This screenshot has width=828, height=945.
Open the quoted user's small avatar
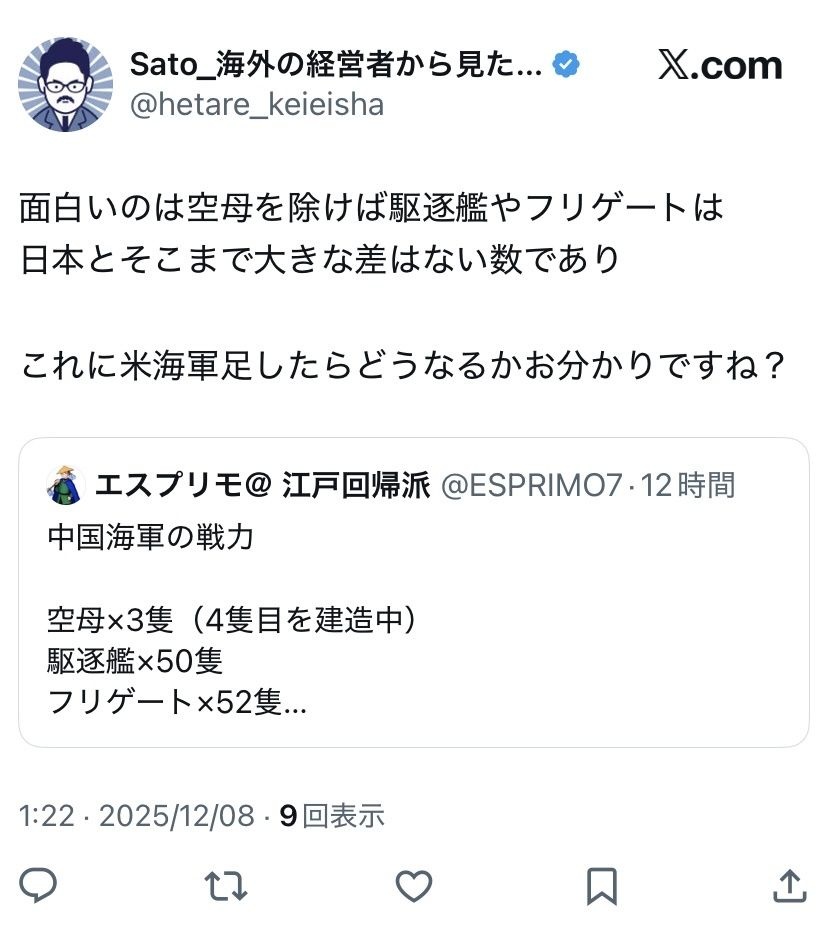66,486
